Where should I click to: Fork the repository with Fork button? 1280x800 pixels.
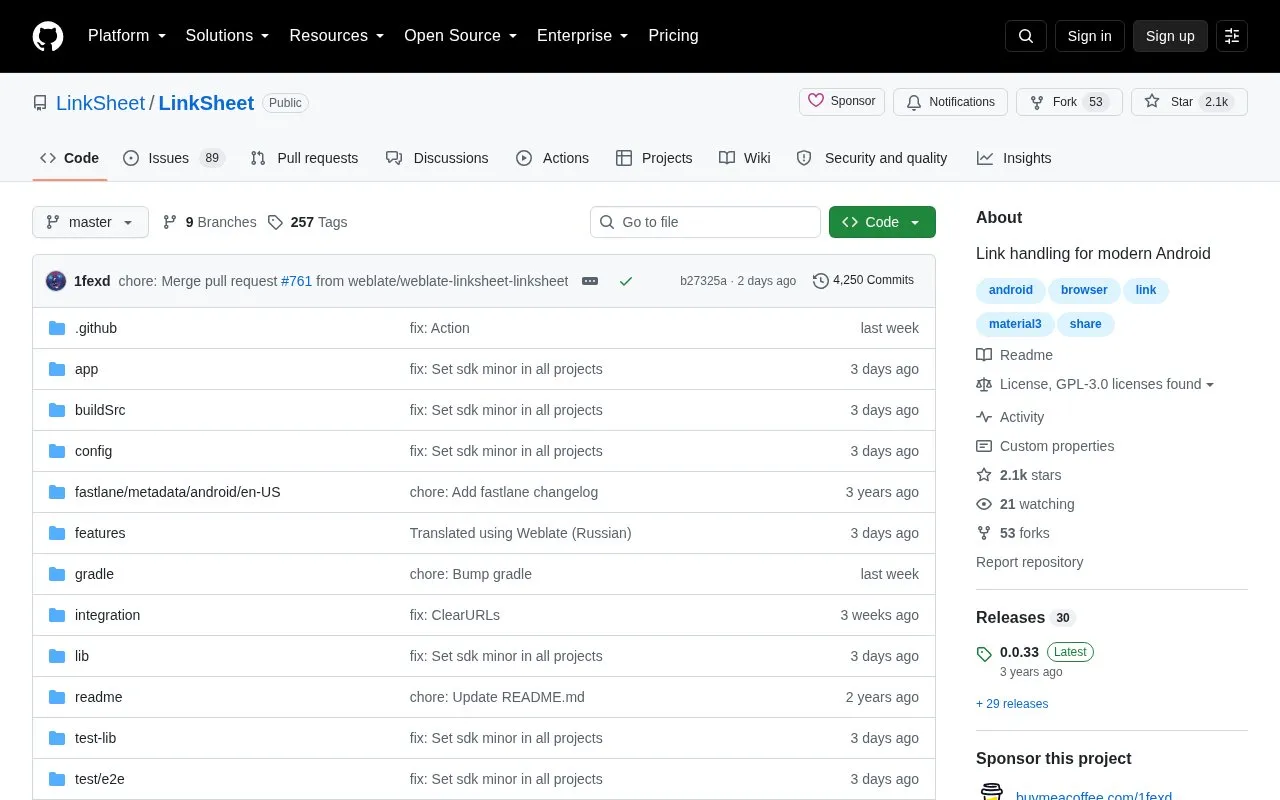coord(1069,102)
